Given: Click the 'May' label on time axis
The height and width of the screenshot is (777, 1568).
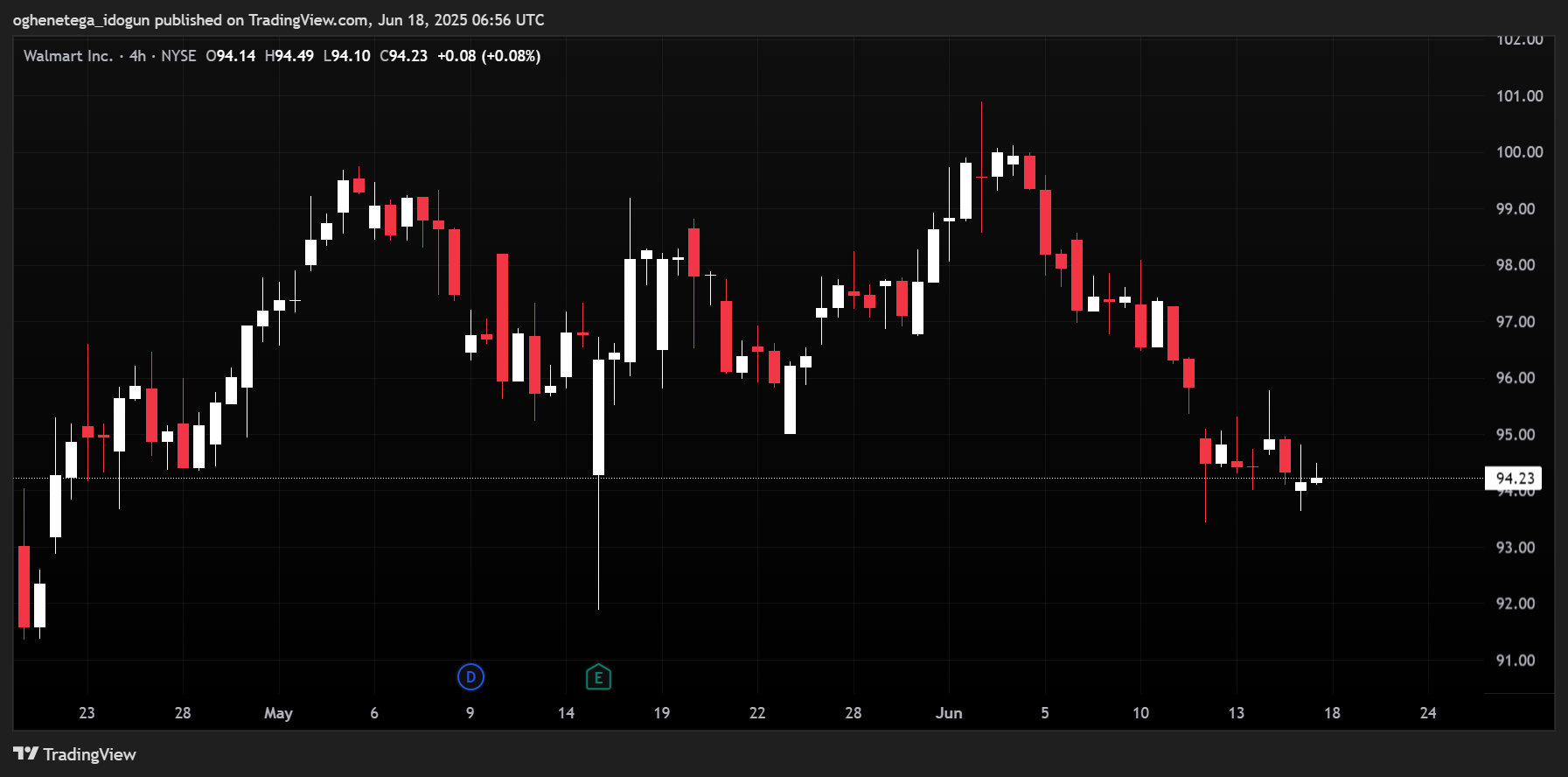Looking at the screenshot, I should tap(278, 713).
